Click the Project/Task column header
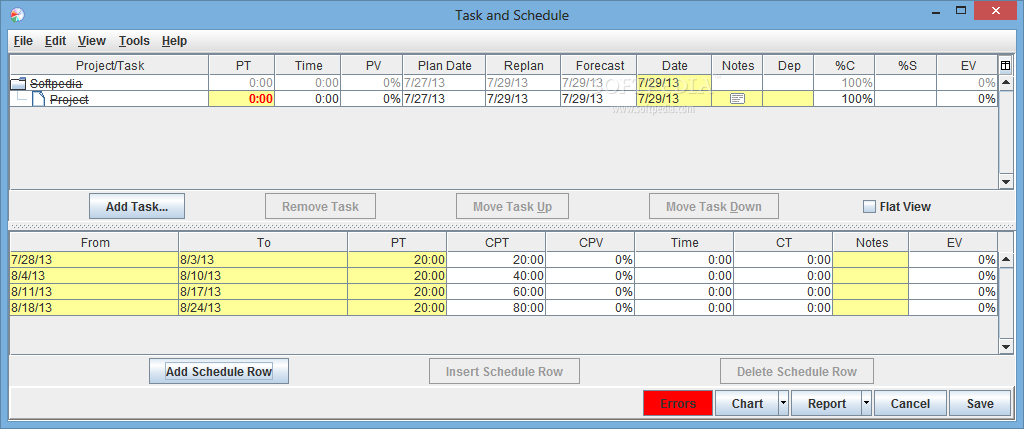Viewport: 1024px width, 429px height. tap(110, 65)
